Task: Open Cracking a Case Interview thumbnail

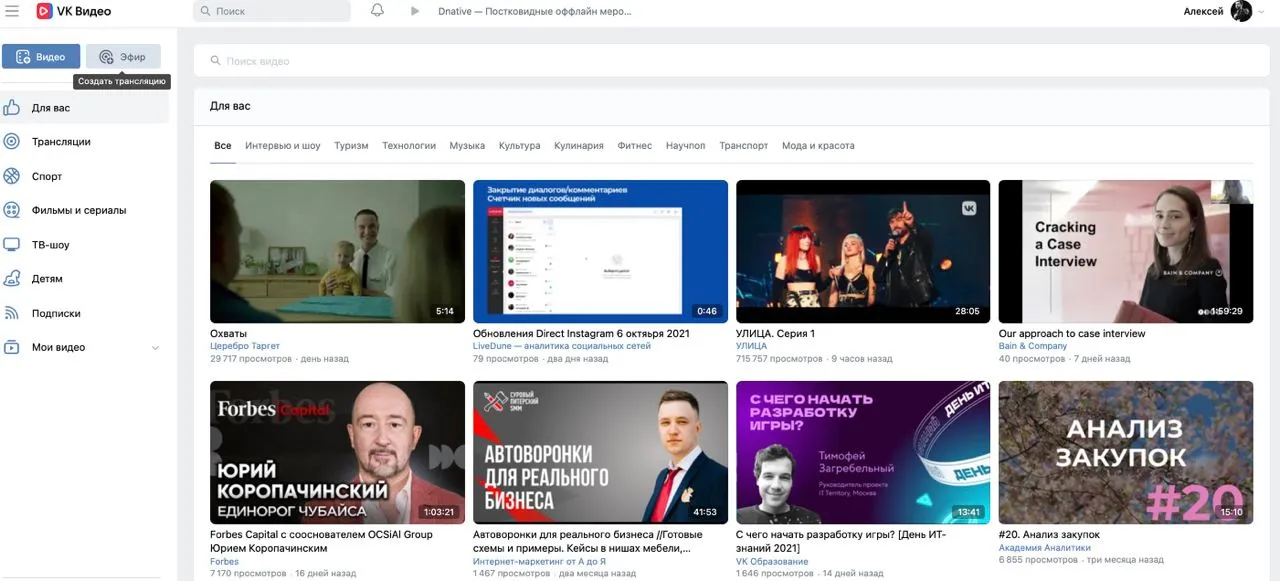Action: tap(1126, 251)
